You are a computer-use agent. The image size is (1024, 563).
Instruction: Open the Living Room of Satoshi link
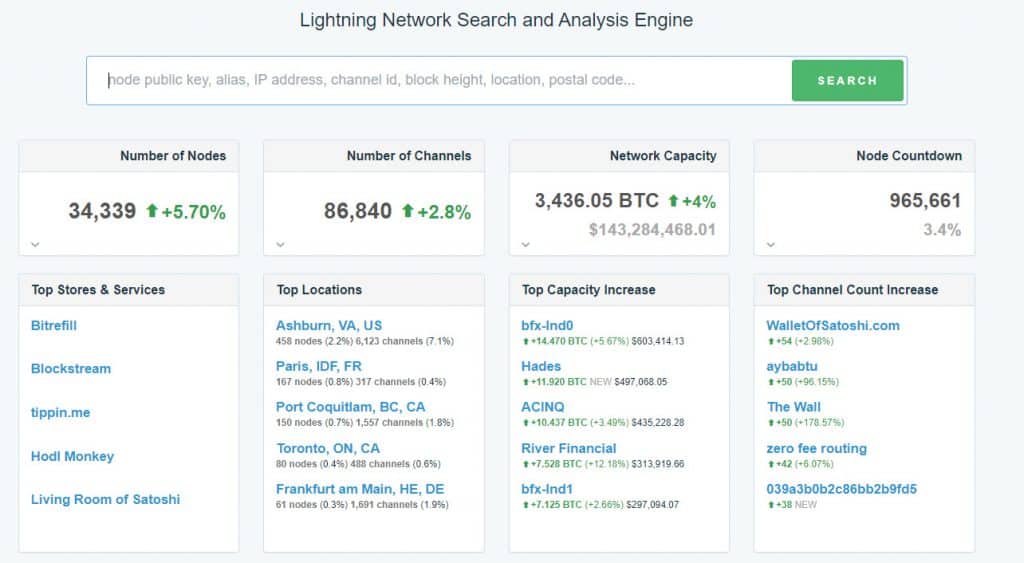[106, 500]
